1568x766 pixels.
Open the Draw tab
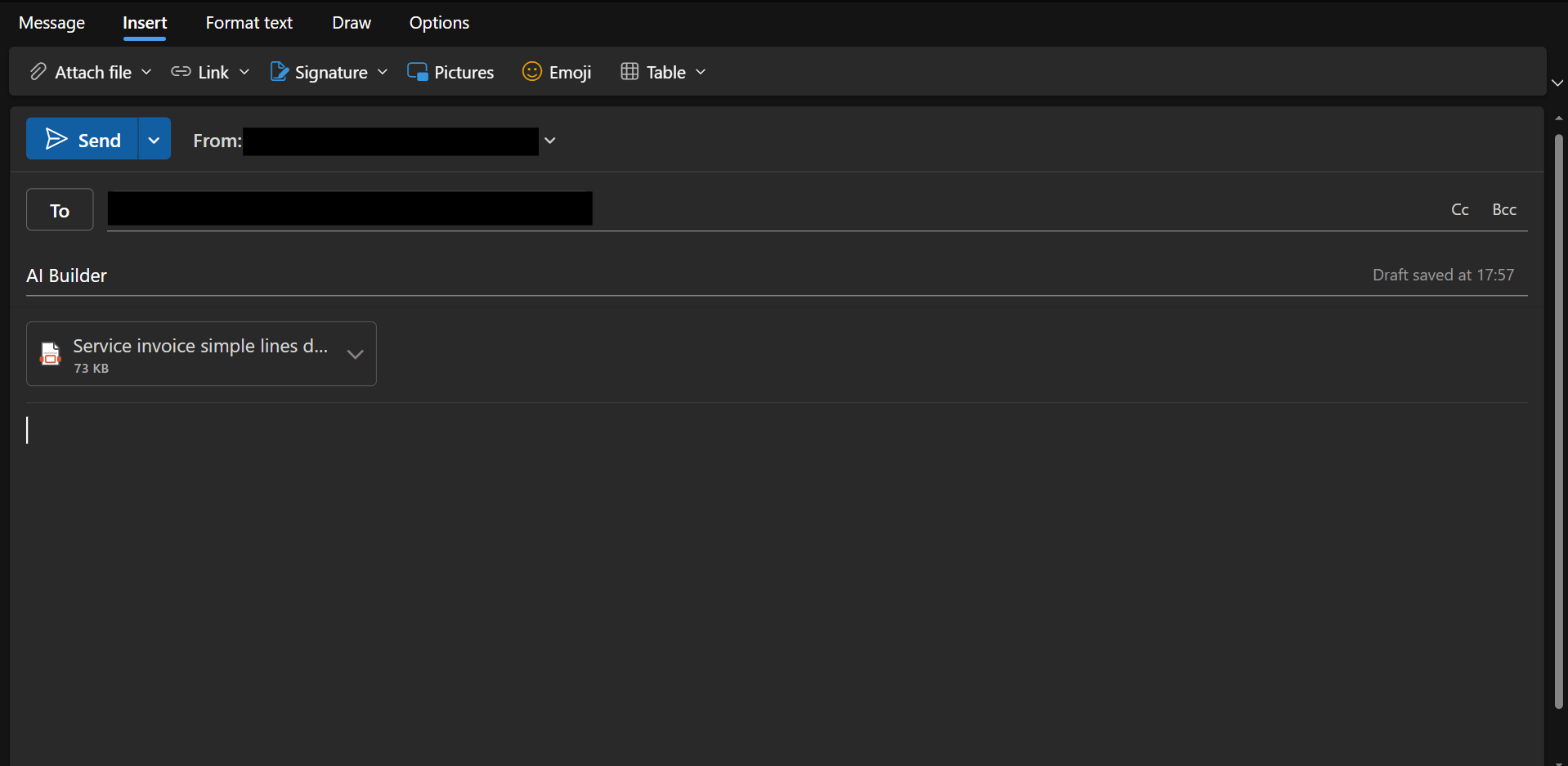click(x=352, y=23)
